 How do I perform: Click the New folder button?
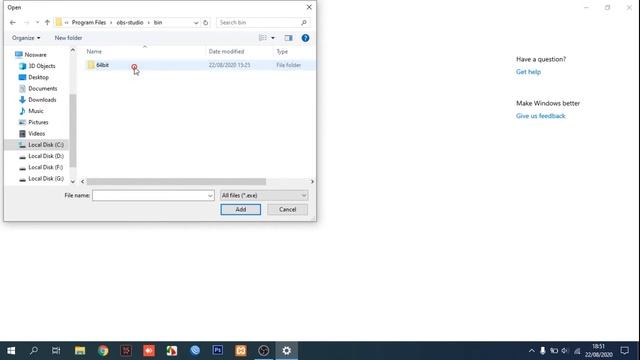click(x=68, y=38)
